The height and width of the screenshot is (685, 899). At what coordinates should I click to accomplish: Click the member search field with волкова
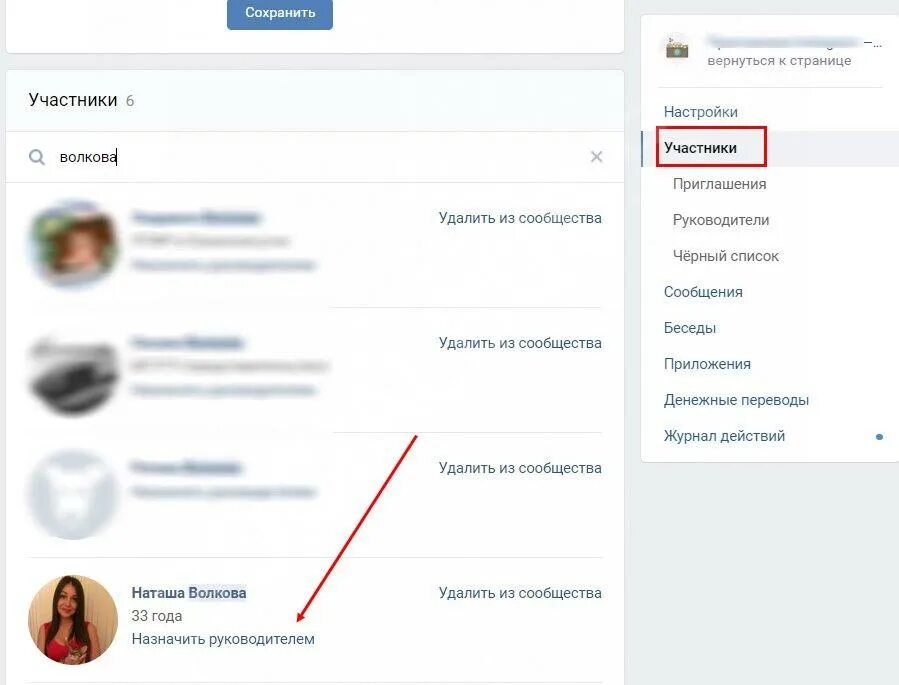point(315,157)
